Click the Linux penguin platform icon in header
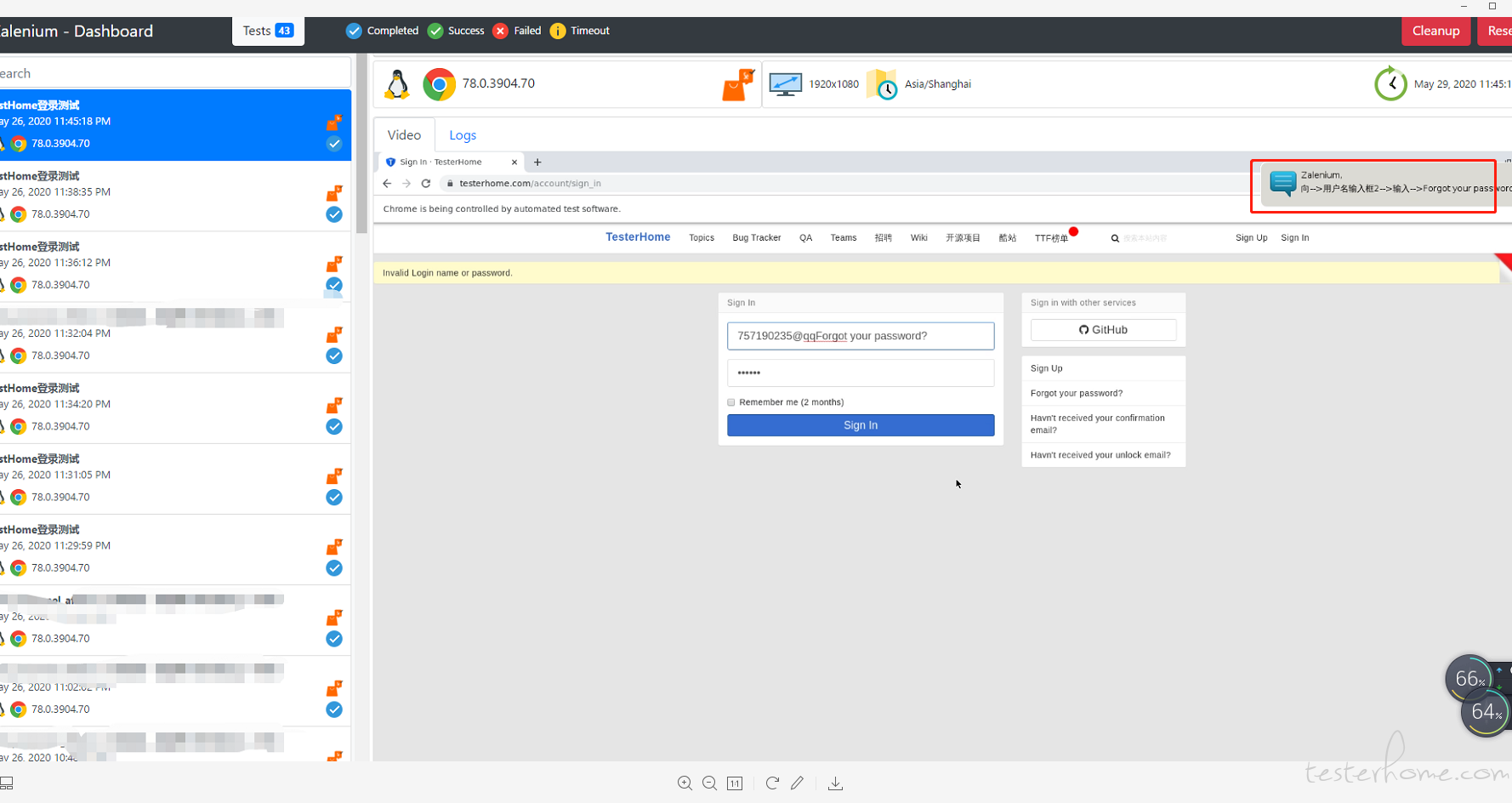 (396, 84)
